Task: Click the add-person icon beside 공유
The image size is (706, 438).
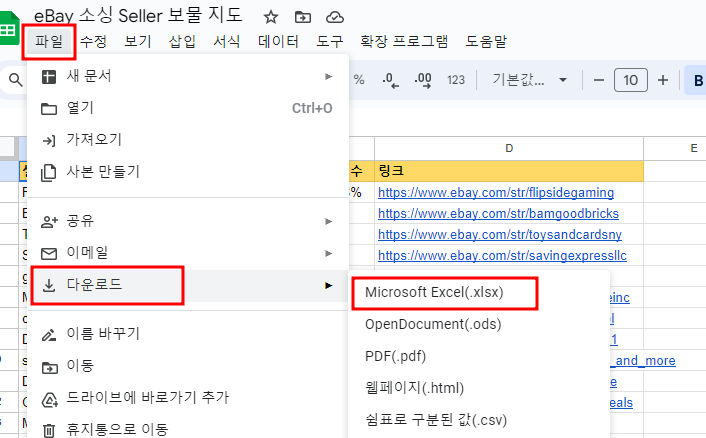Action: click(x=49, y=221)
